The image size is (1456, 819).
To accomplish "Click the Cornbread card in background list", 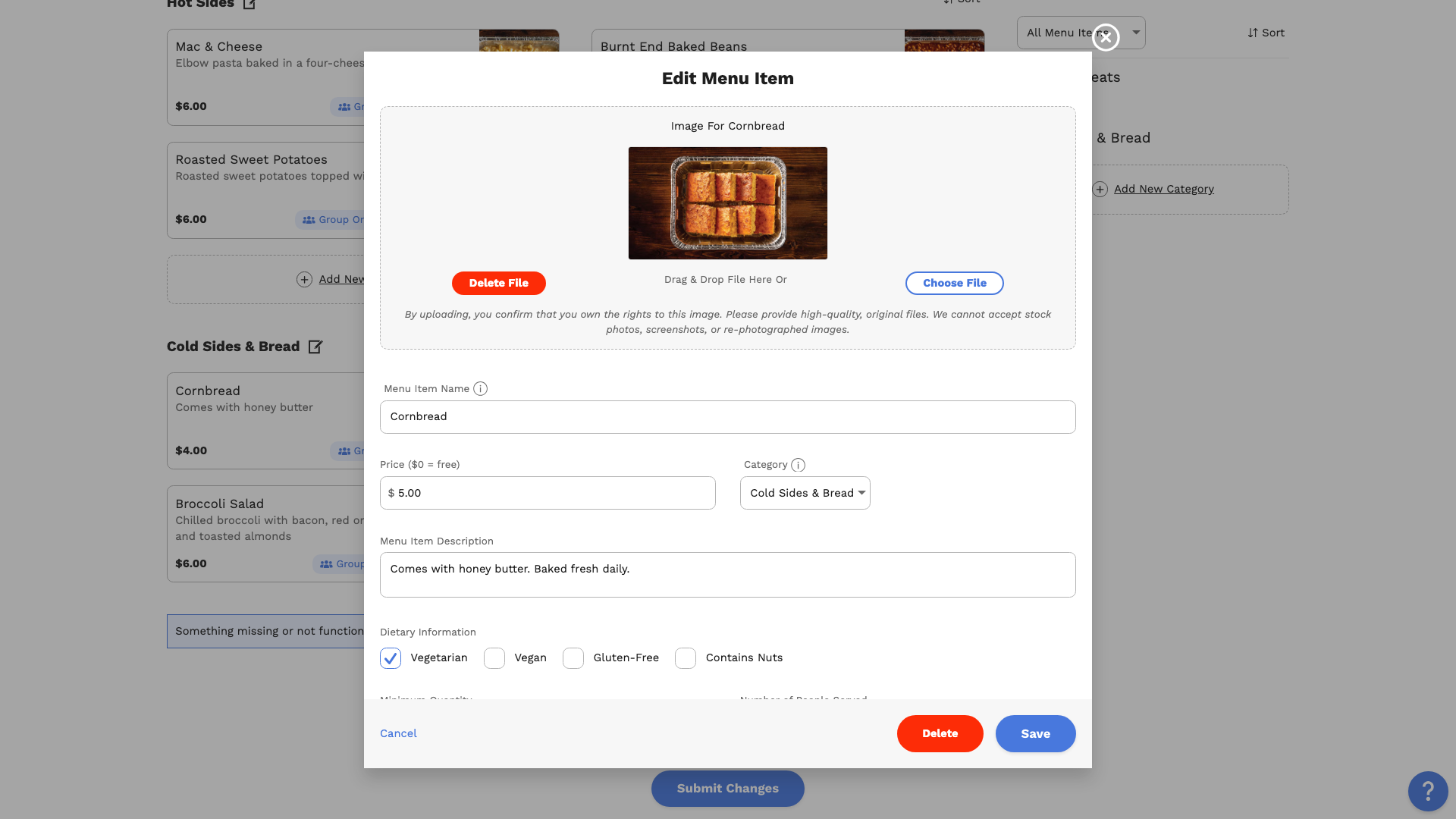I will (x=265, y=421).
